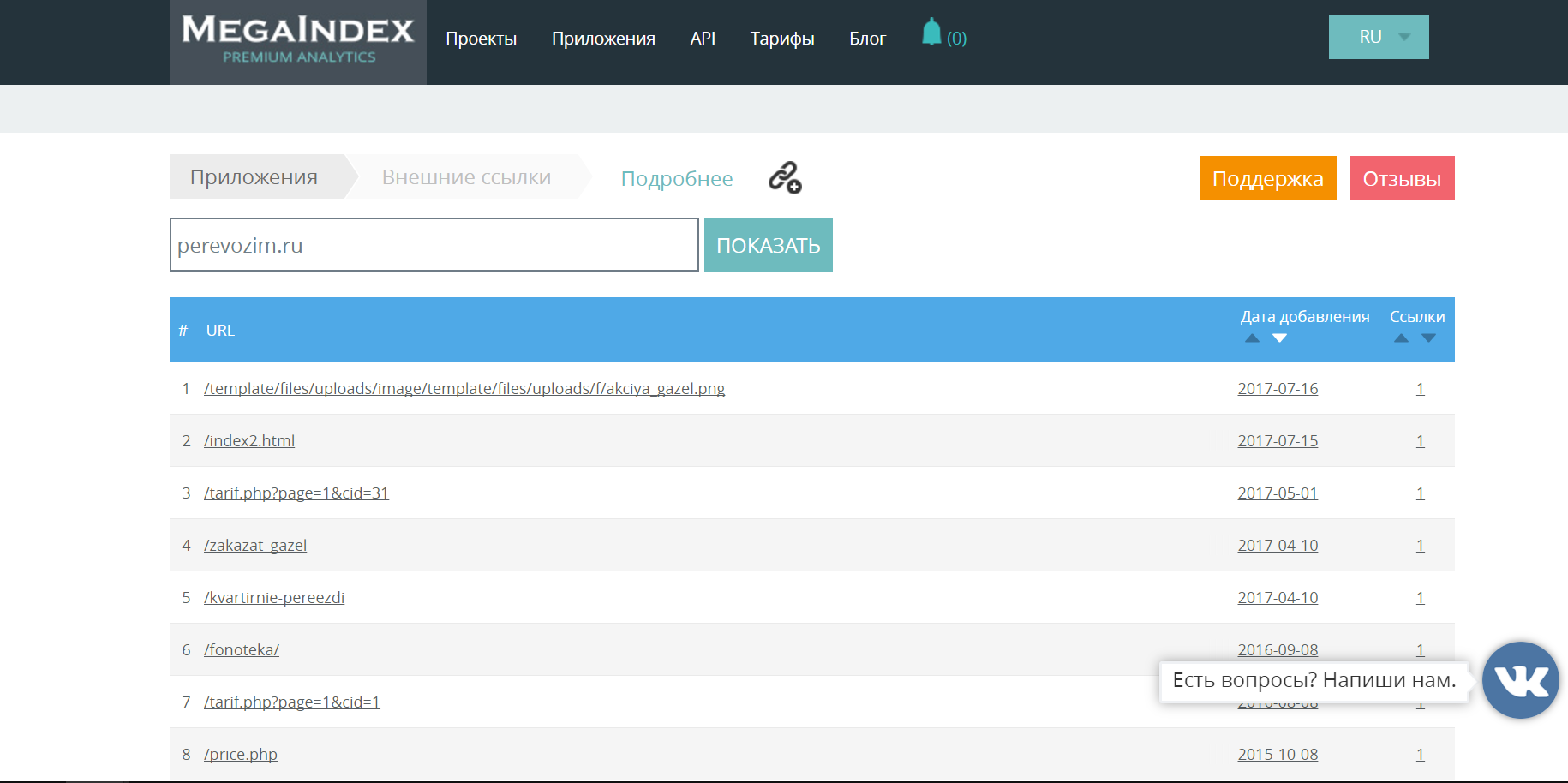
Task: Sort Ссылки column descending arrow
Action: [x=1428, y=338]
